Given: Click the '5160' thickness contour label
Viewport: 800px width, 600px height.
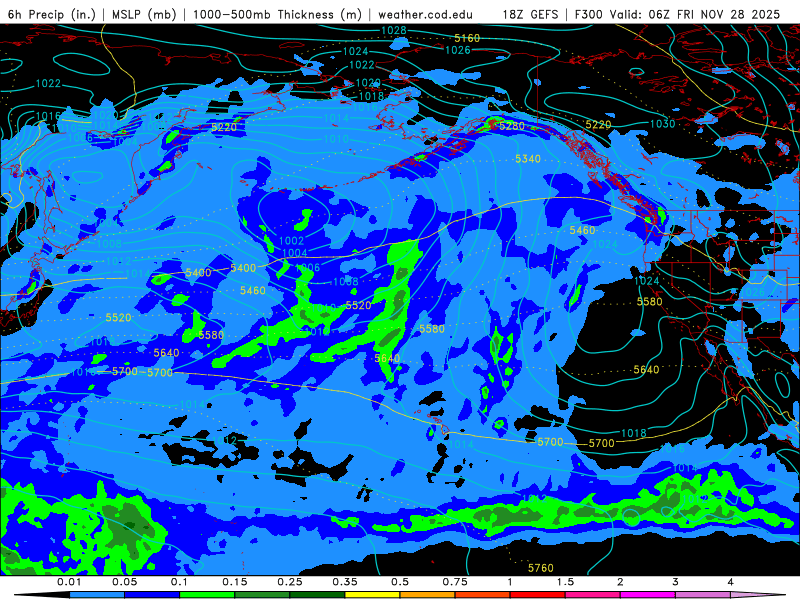Looking at the screenshot, I should pos(467,38).
